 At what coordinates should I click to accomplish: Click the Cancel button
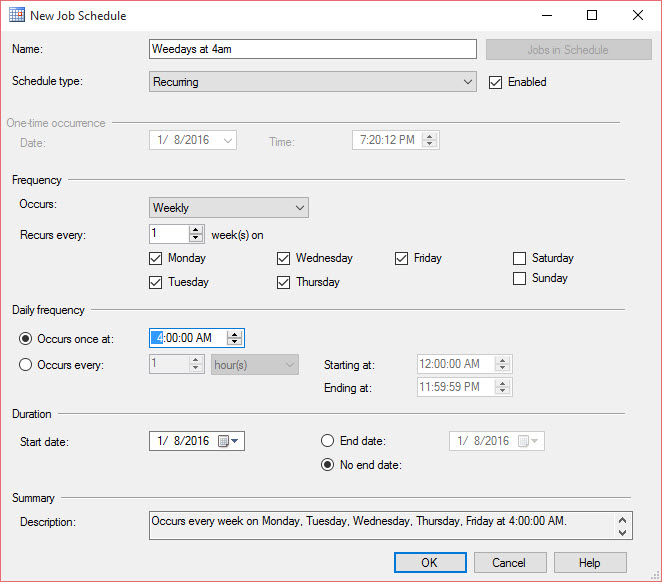coord(510,562)
